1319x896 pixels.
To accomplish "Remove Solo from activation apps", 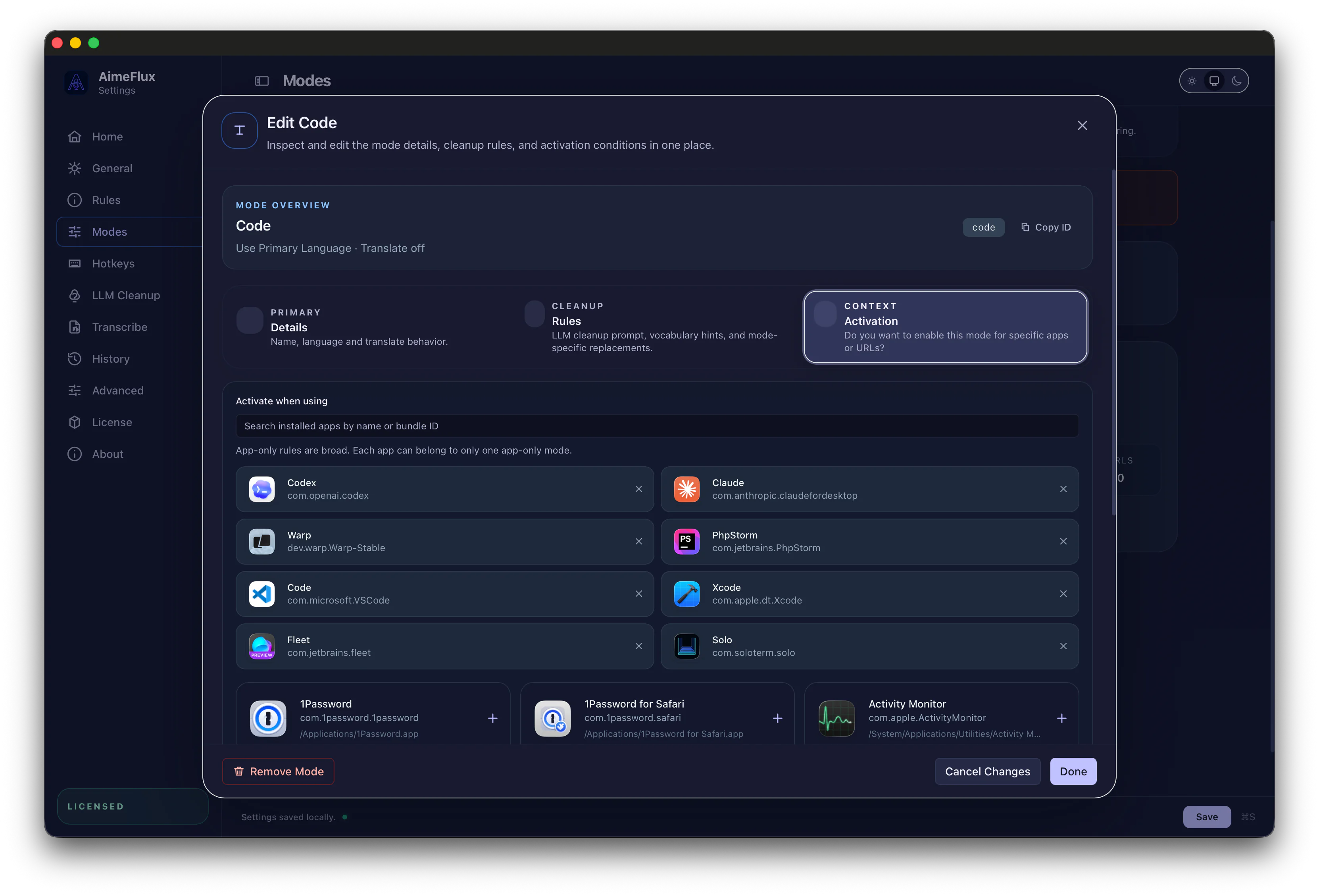I will click(x=1063, y=646).
